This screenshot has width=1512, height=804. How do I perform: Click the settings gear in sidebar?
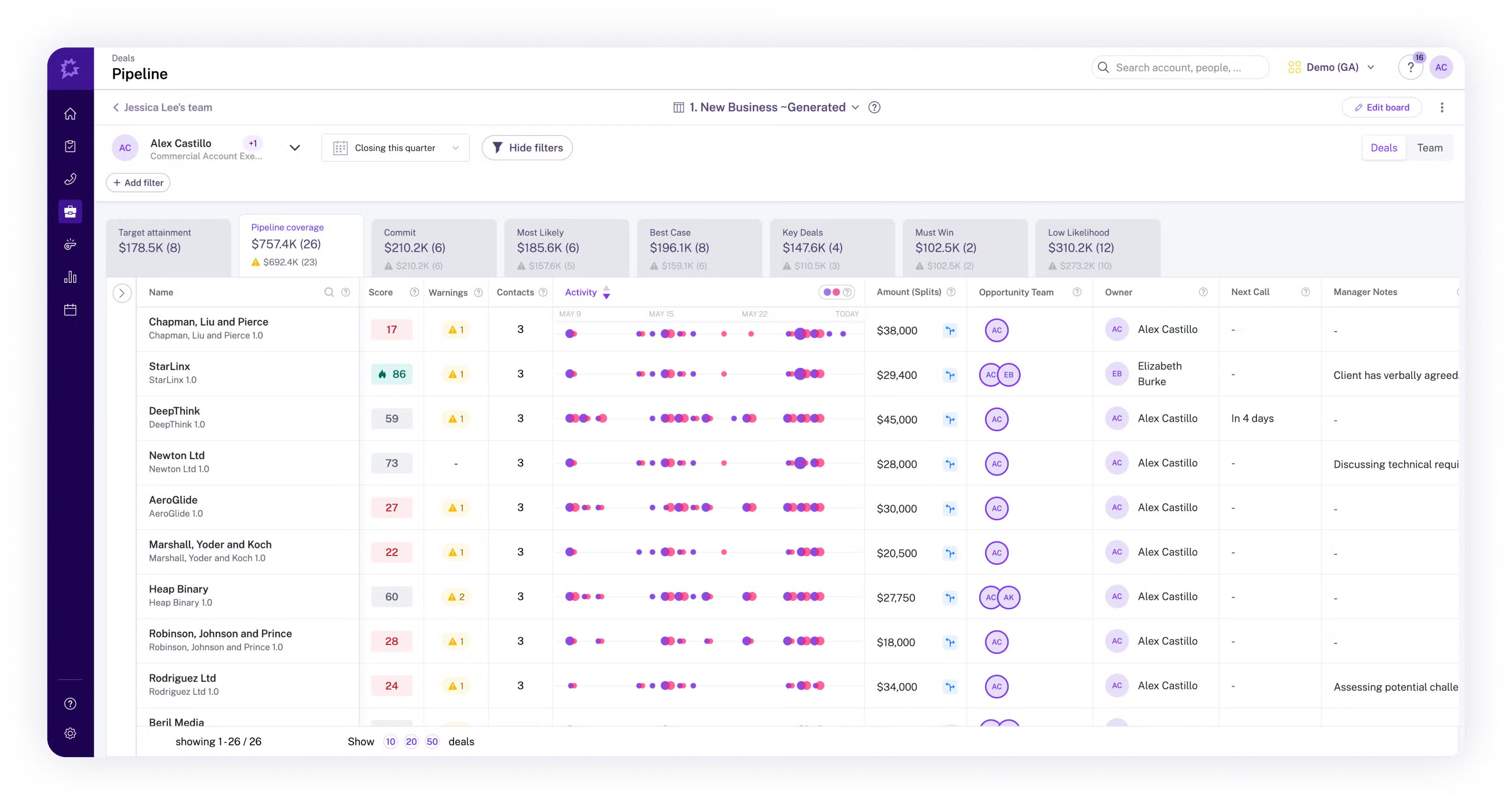click(x=70, y=734)
